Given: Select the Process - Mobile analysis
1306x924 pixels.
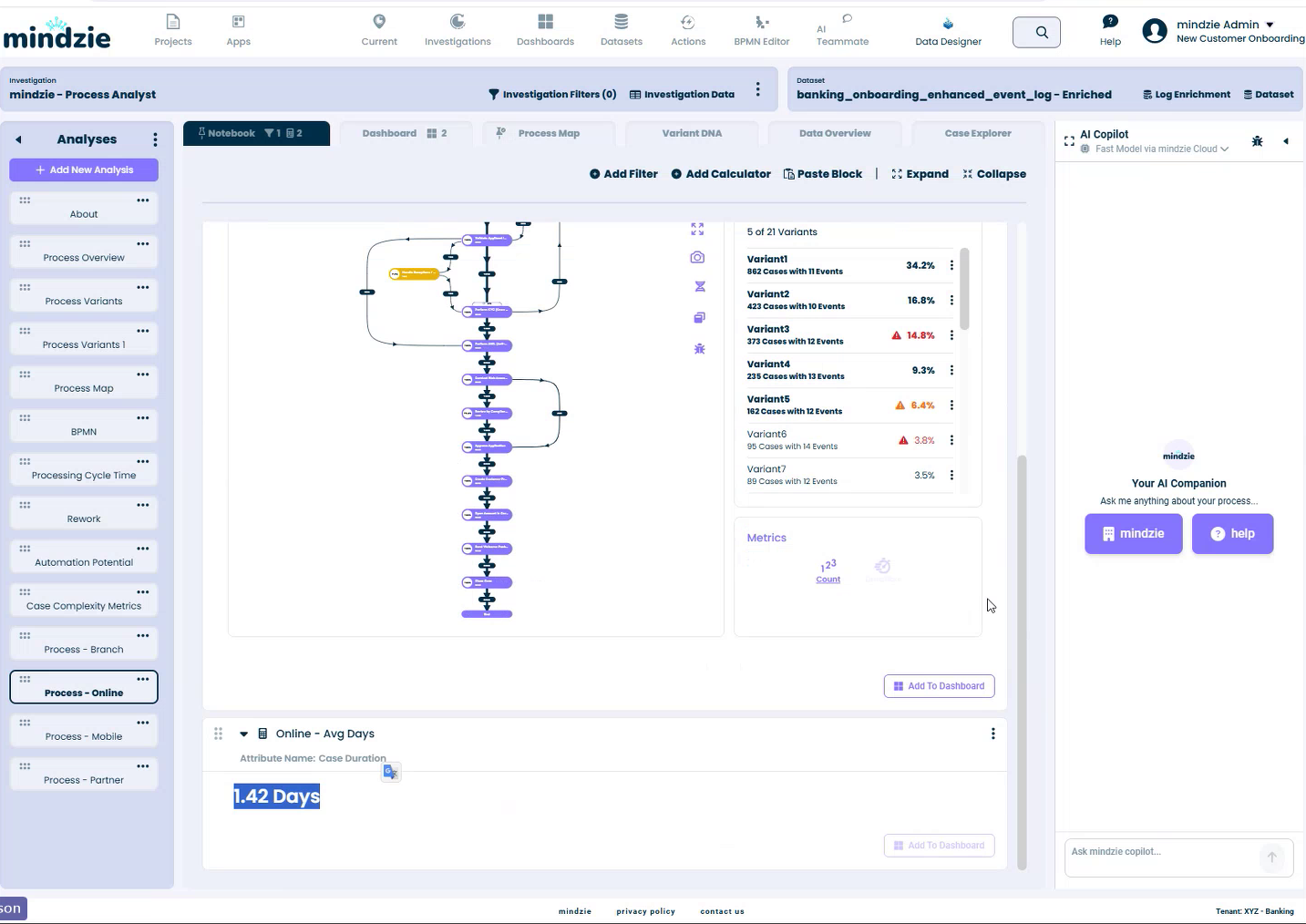Looking at the screenshot, I should [84, 731].
